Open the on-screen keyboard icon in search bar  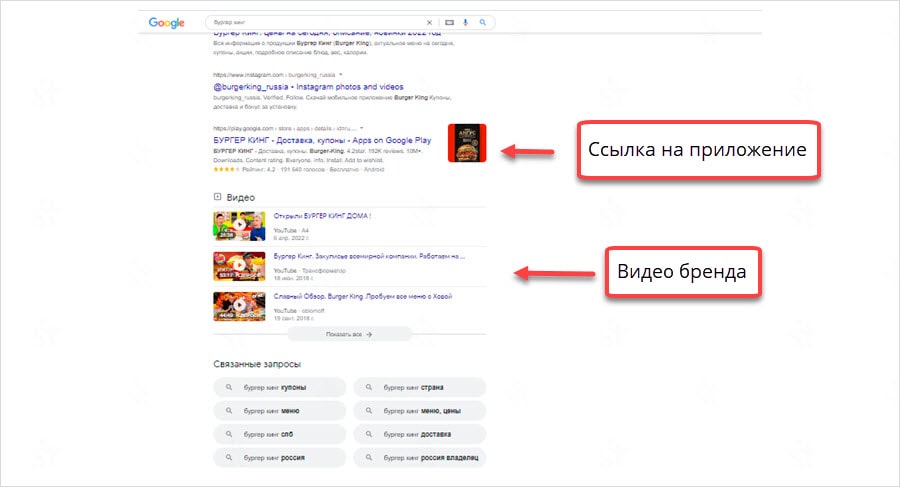(x=449, y=22)
